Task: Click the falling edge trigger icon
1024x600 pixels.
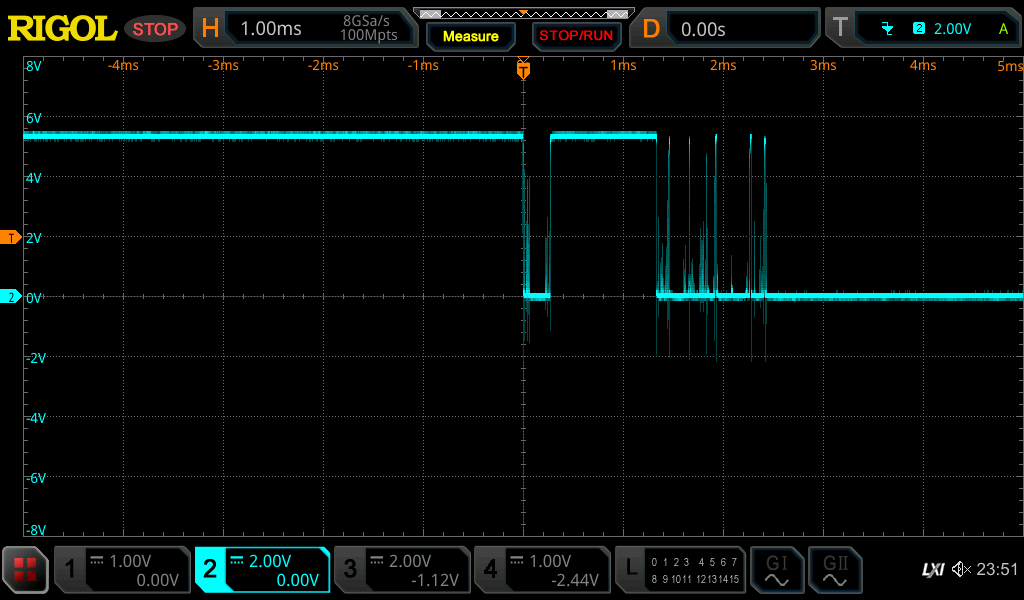Action: (887, 28)
